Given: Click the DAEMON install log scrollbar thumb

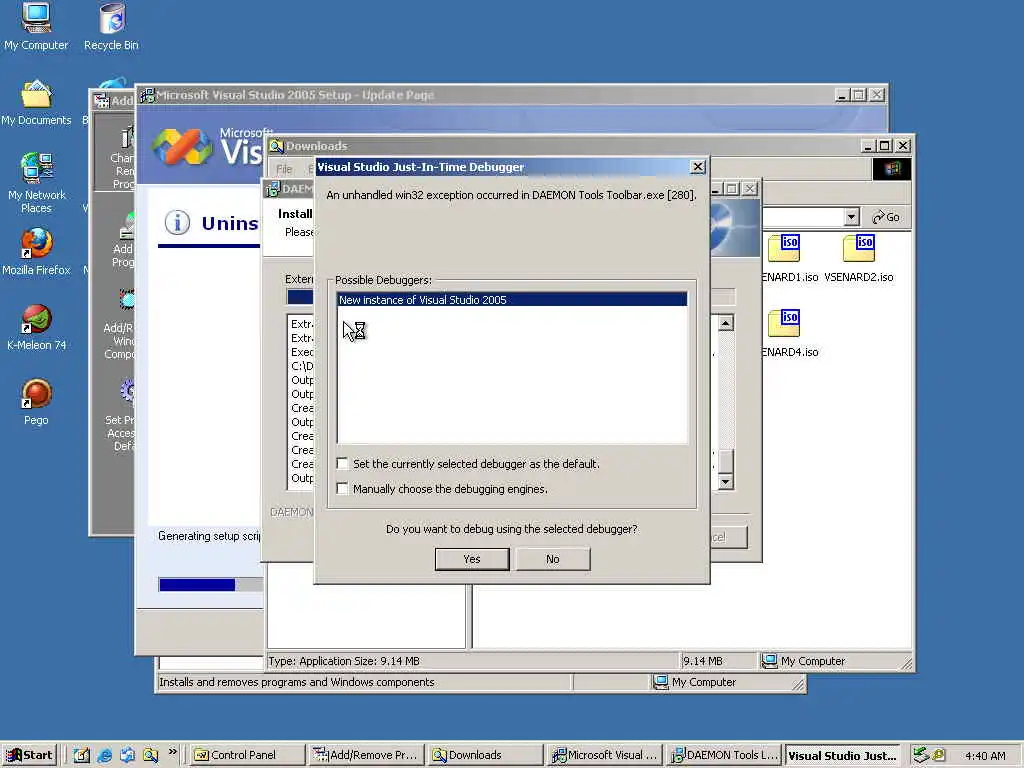Looking at the screenshot, I should pyautogui.click(x=726, y=460).
